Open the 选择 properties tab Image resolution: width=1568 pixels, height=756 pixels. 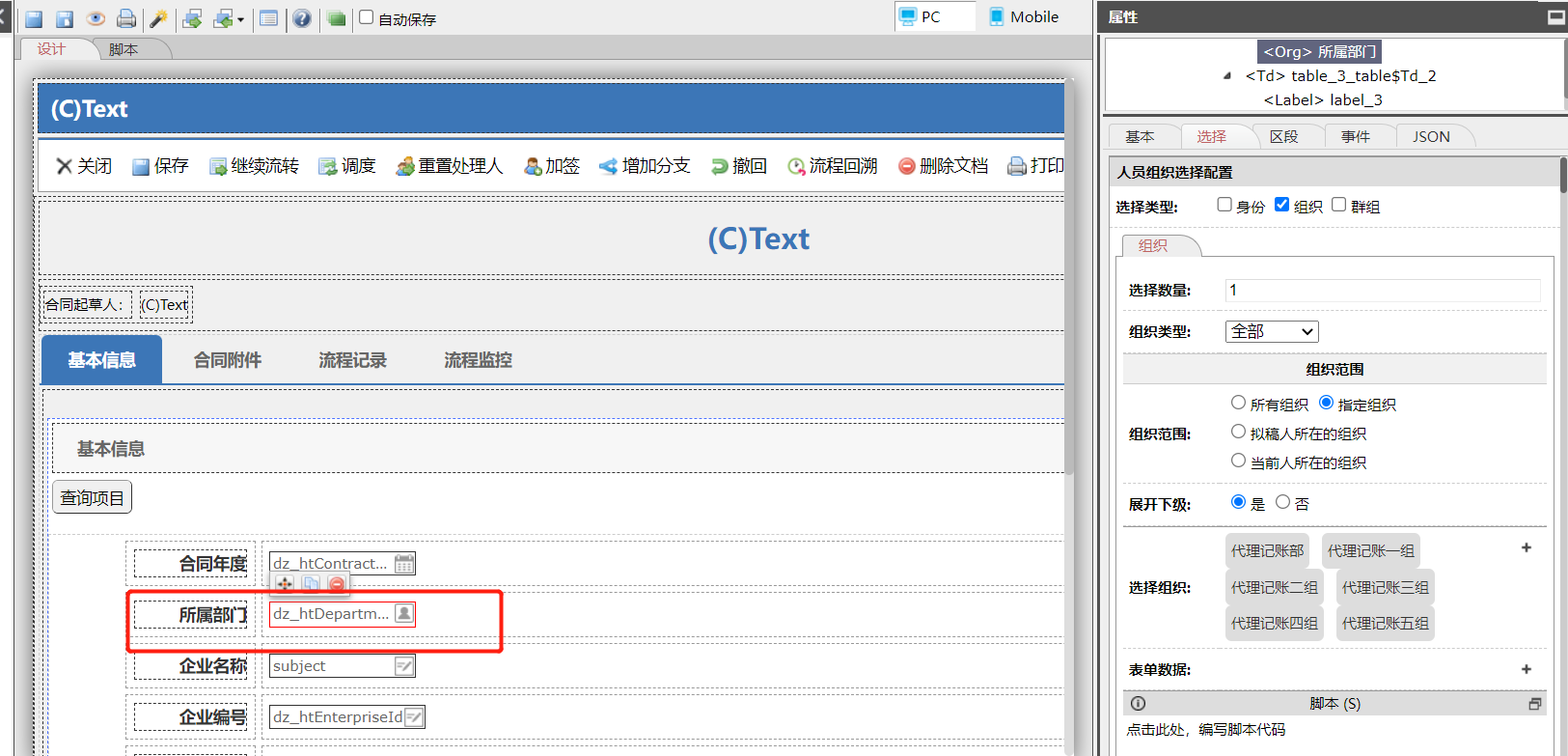coord(1211,136)
